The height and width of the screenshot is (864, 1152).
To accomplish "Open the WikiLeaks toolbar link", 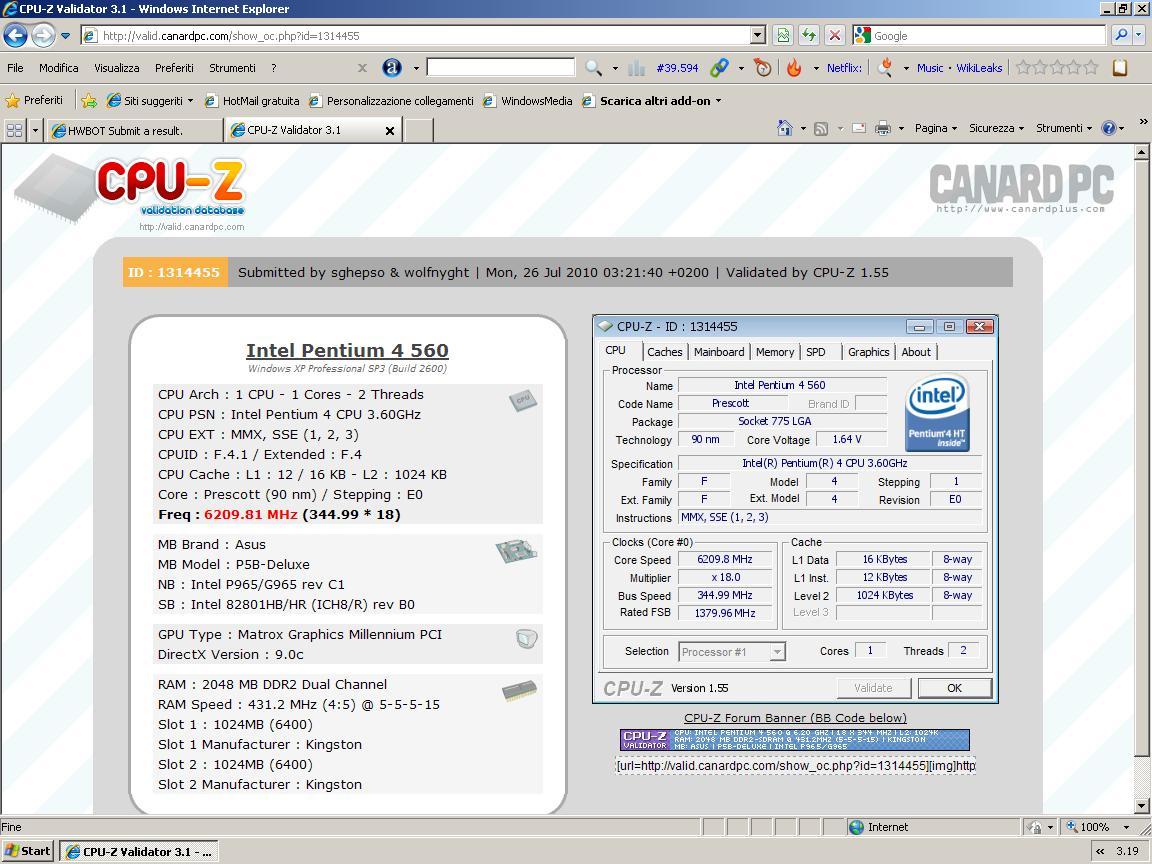I will (x=979, y=68).
